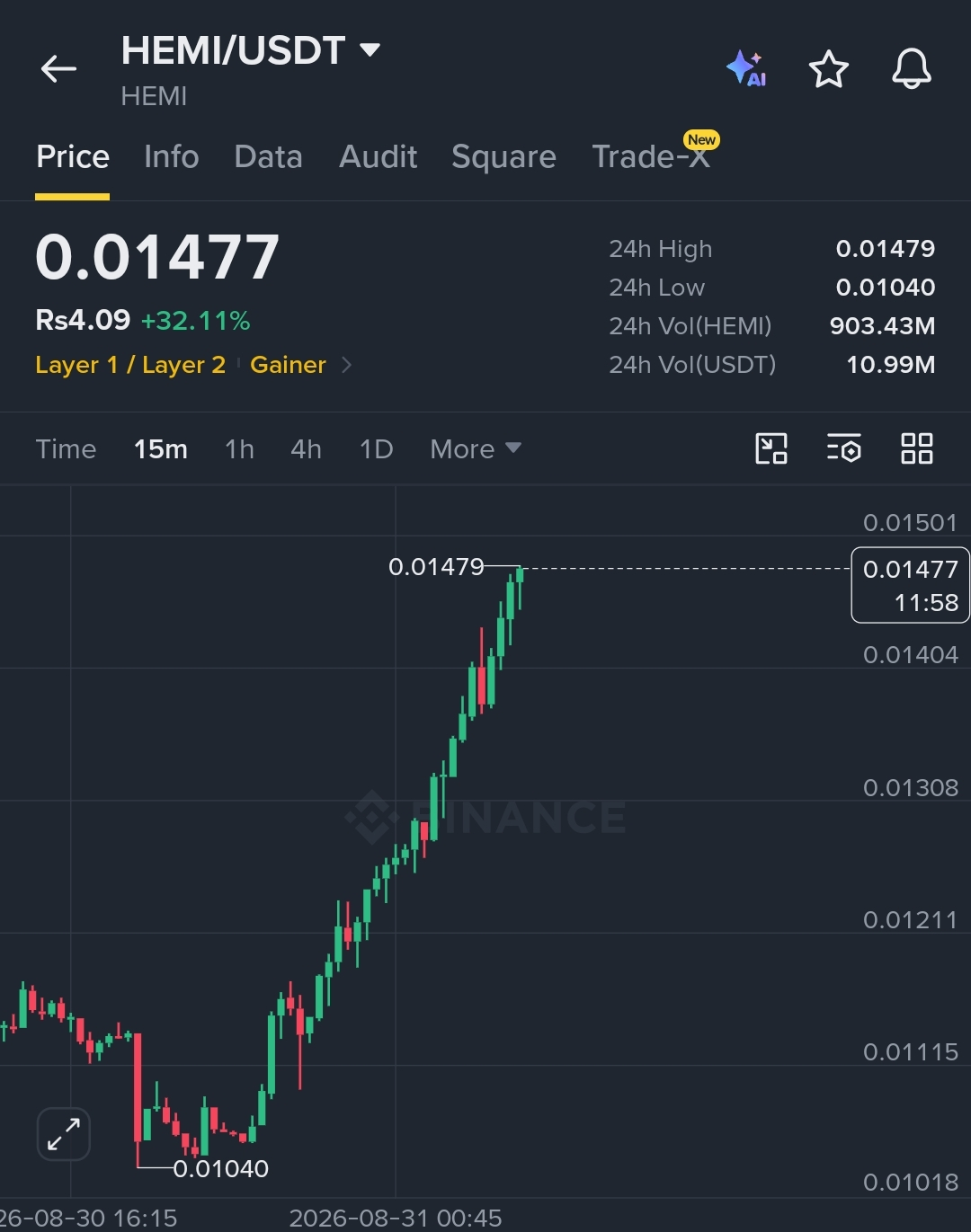Tap the current price tag 0.01477 11:58
This screenshot has height=1232, width=971.
click(x=910, y=585)
